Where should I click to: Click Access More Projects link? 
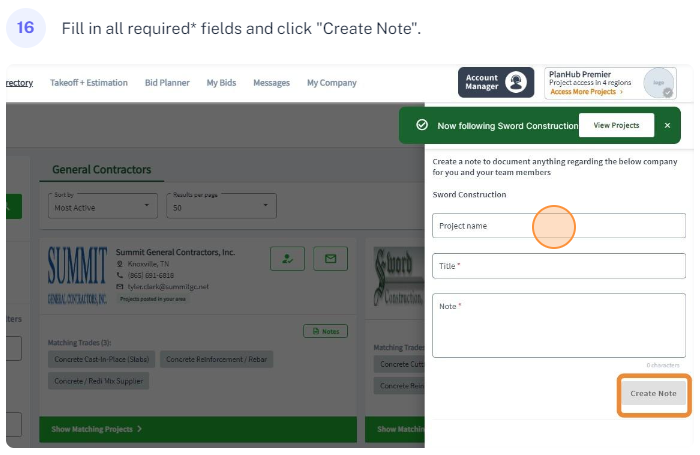coord(586,92)
